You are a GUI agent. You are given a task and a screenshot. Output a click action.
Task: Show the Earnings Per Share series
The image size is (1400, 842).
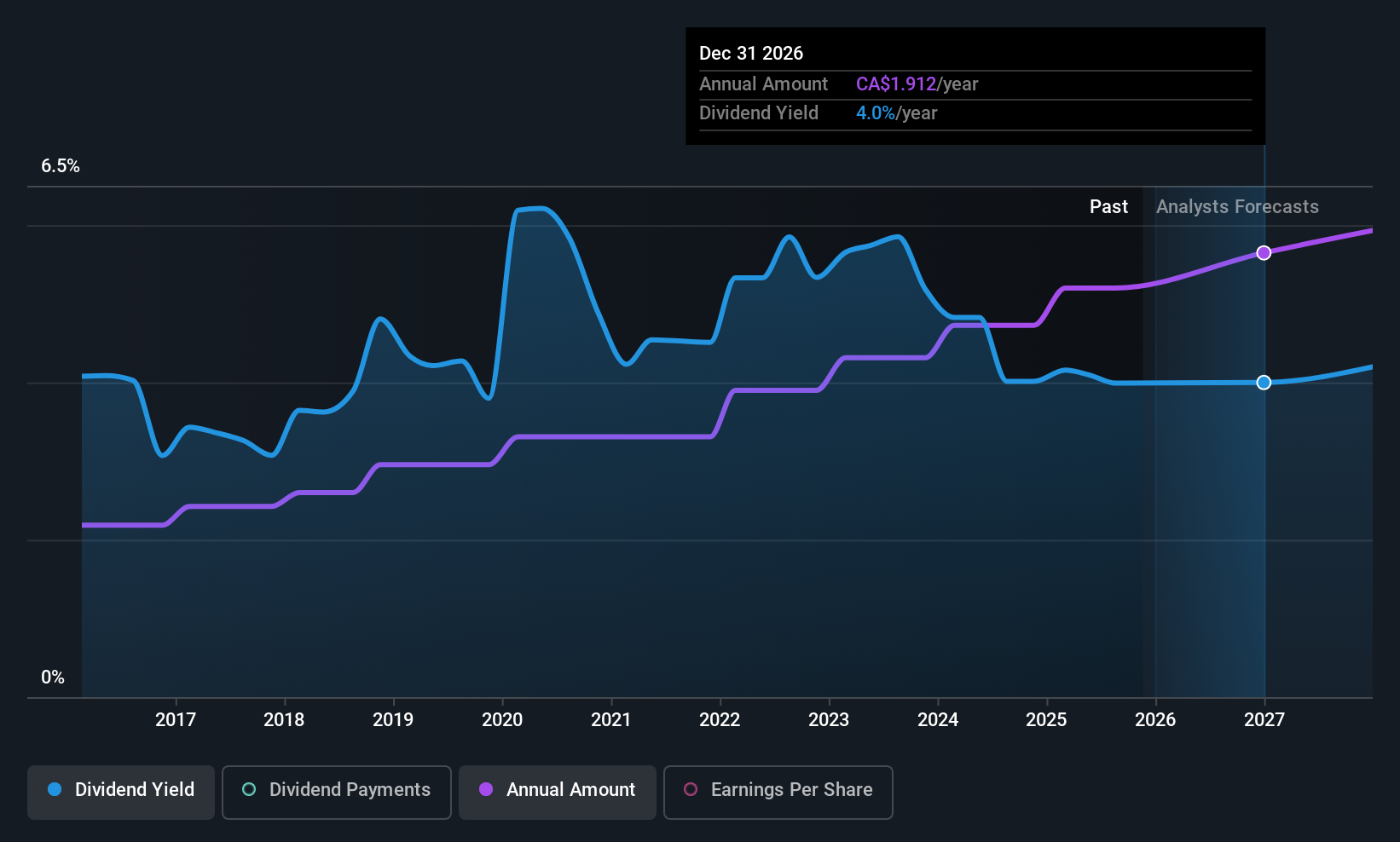tap(778, 792)
